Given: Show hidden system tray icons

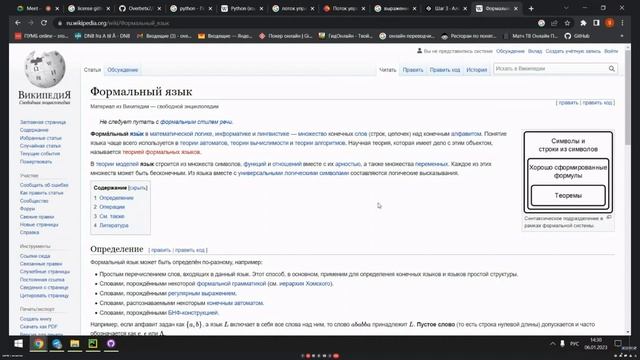Looking at the screenshot, I should click(552, 344).
